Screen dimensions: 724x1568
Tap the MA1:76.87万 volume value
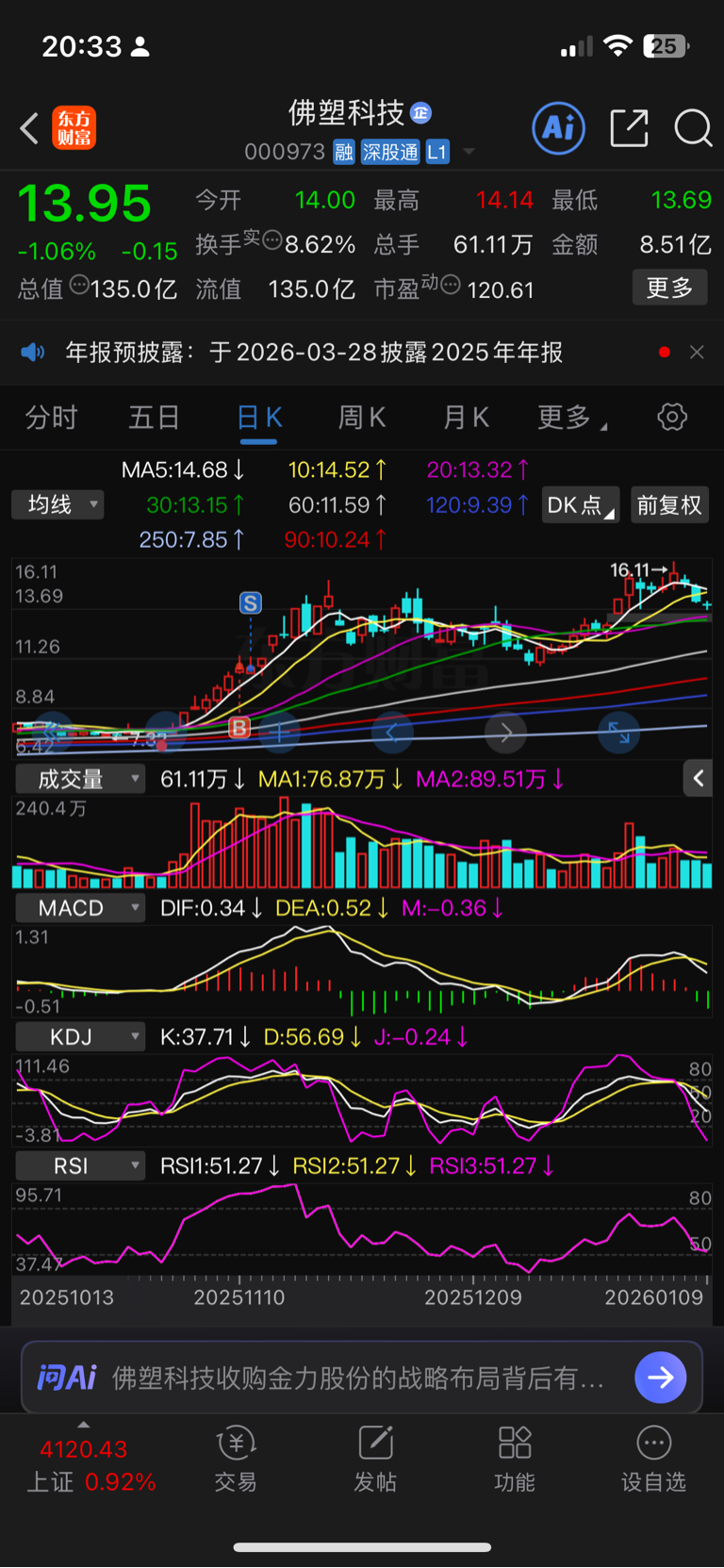331,779
